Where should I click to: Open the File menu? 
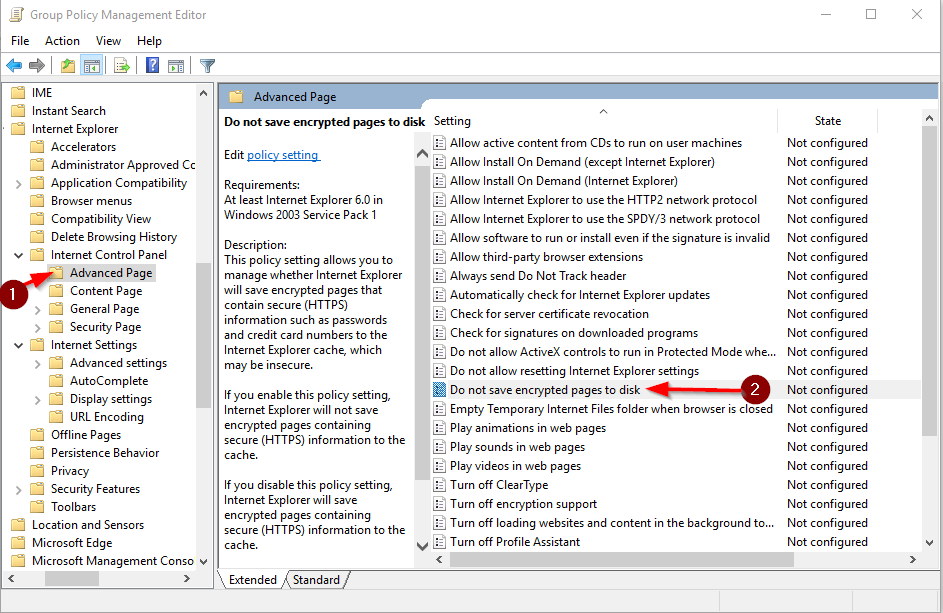pos(19,41)
